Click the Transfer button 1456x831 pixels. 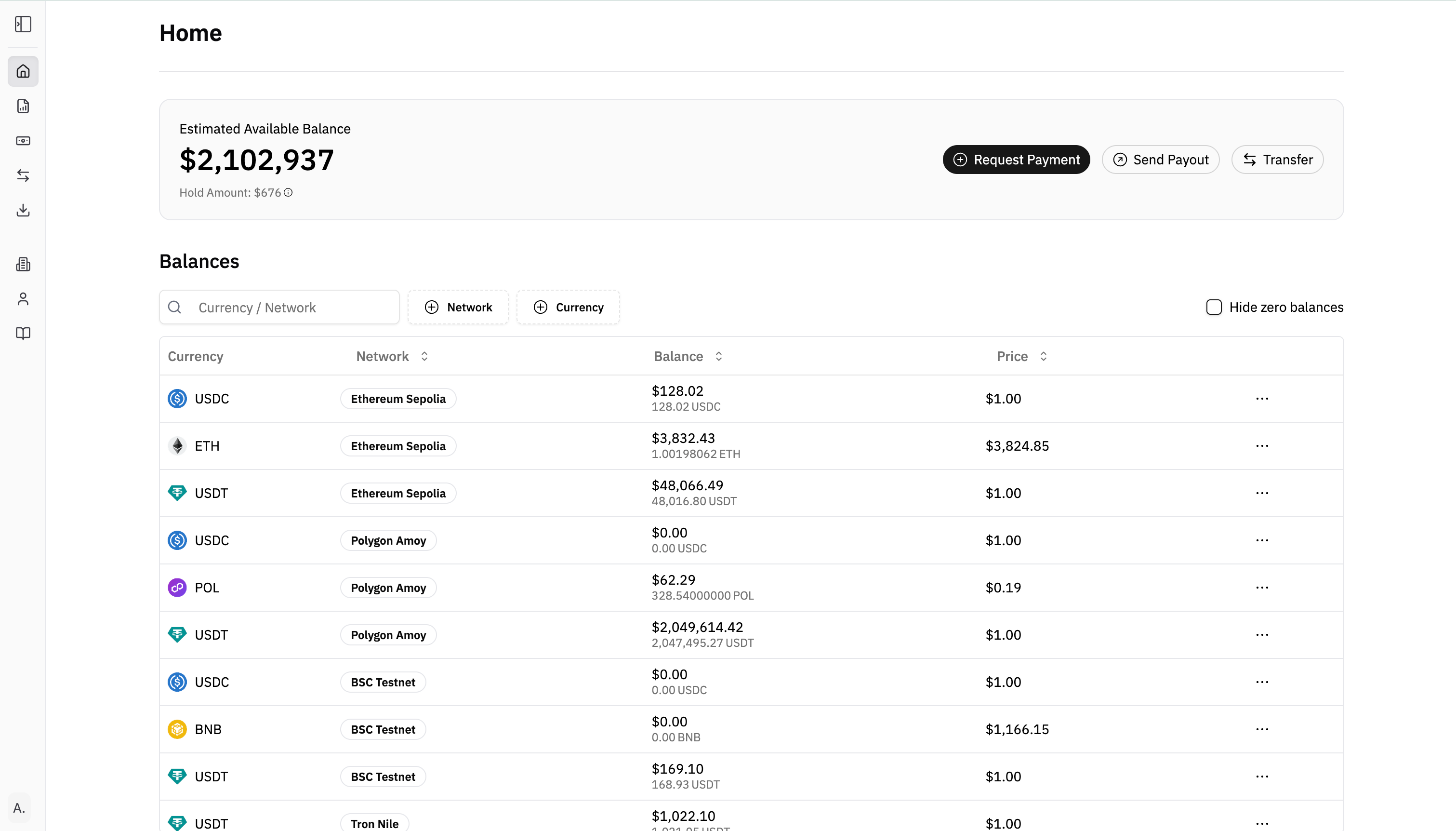[x=1277, y=160]
